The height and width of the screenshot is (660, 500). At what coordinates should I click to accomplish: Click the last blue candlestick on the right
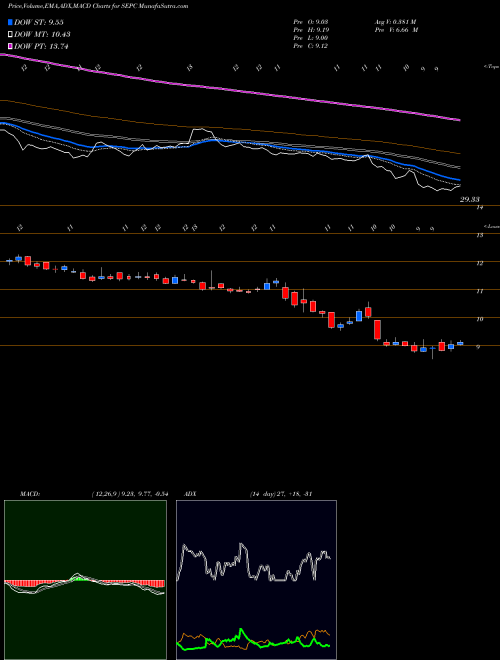[x=460, y=343]
